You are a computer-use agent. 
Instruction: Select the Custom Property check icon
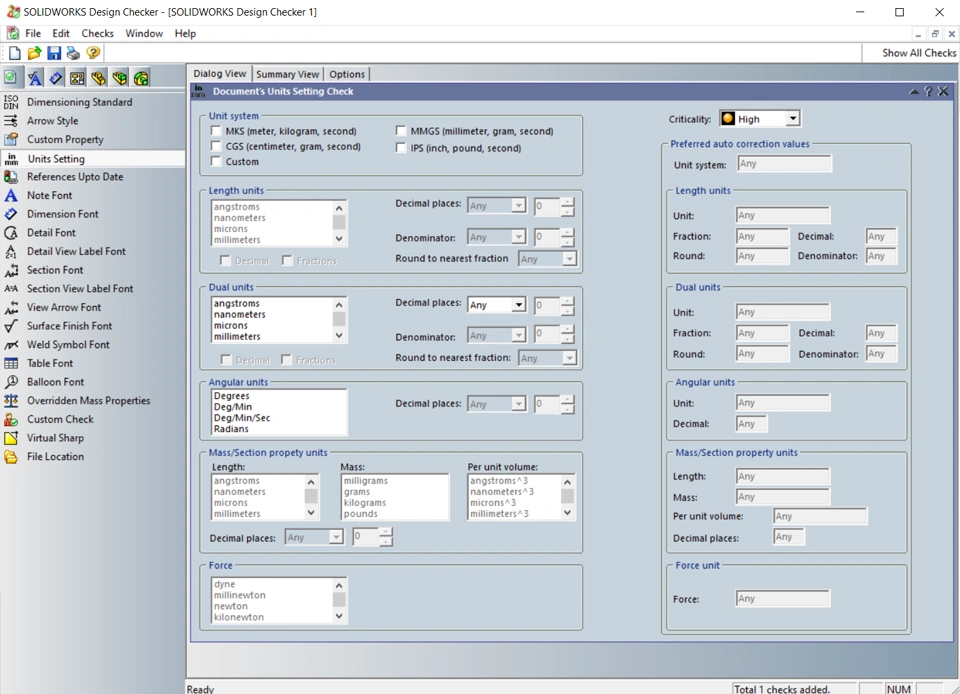[x=11, y=140]
